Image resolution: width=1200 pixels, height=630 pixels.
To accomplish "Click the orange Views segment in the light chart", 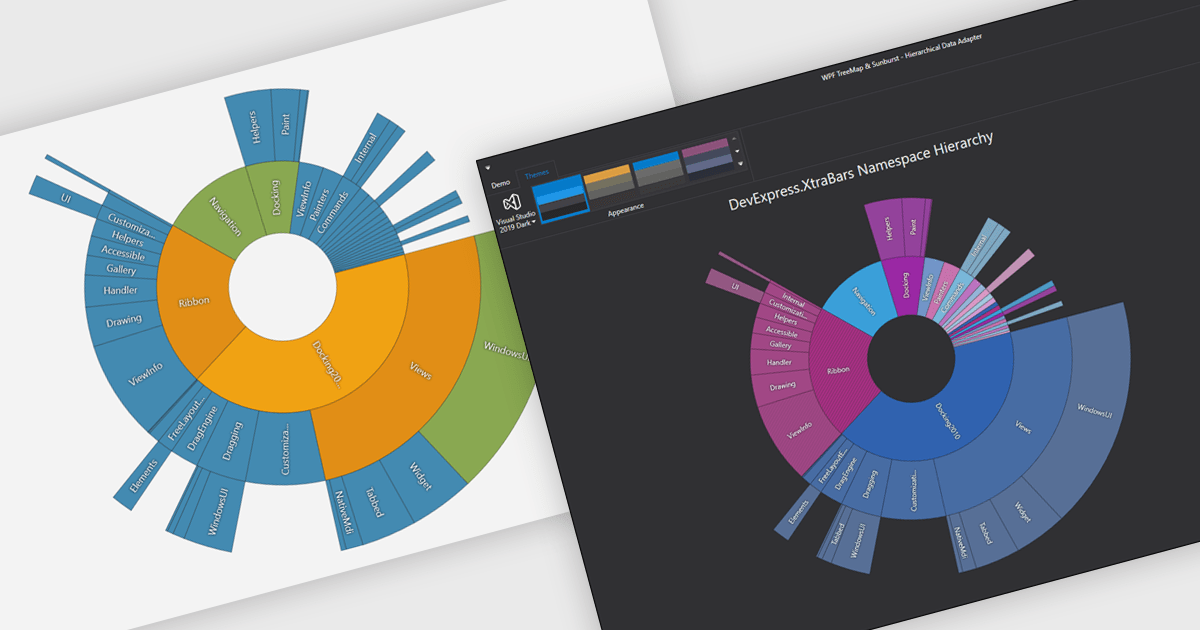I will (x=420, y=372).
